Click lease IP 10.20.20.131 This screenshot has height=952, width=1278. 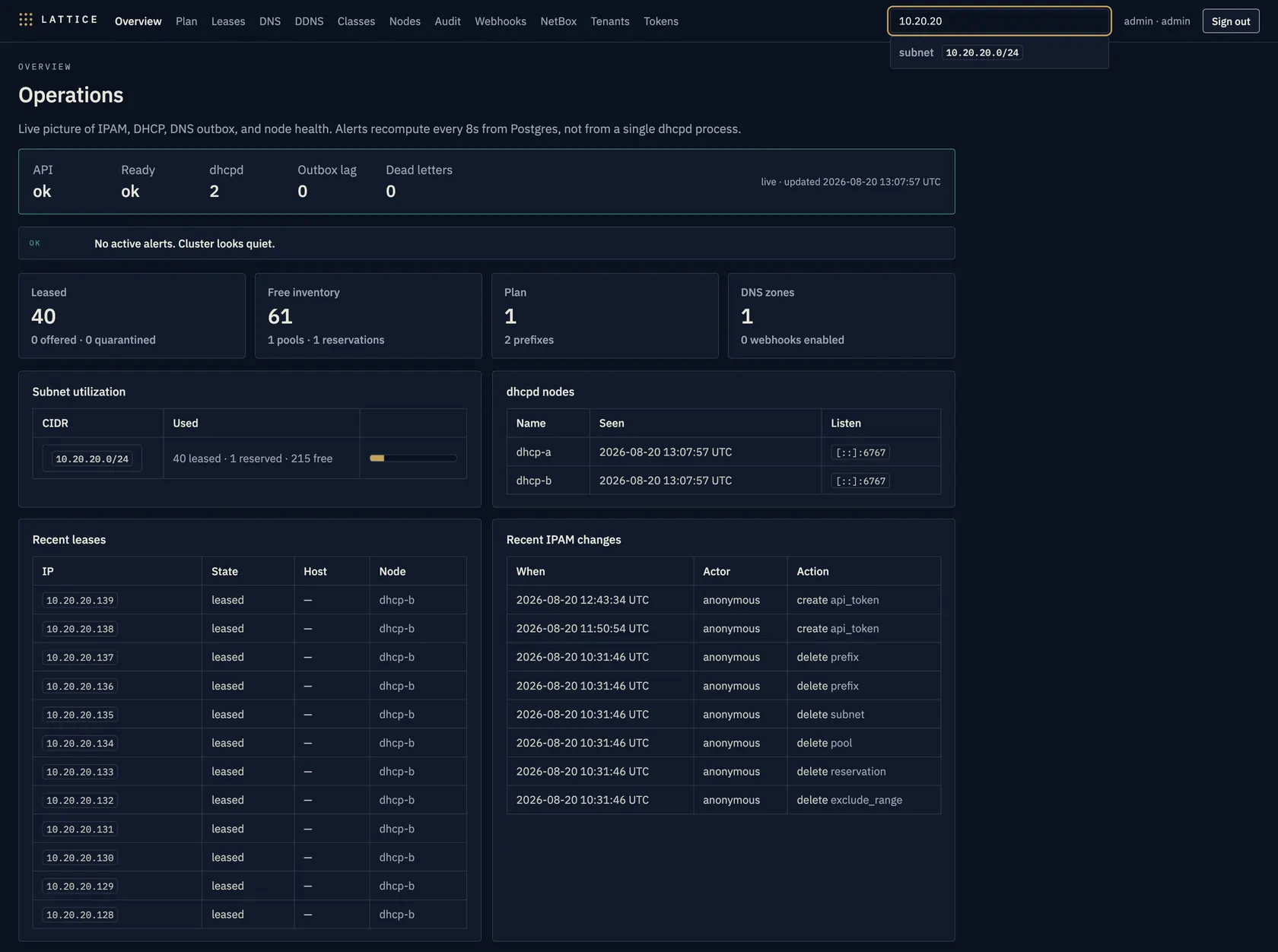pyautogui.click(x=80, y=830)
